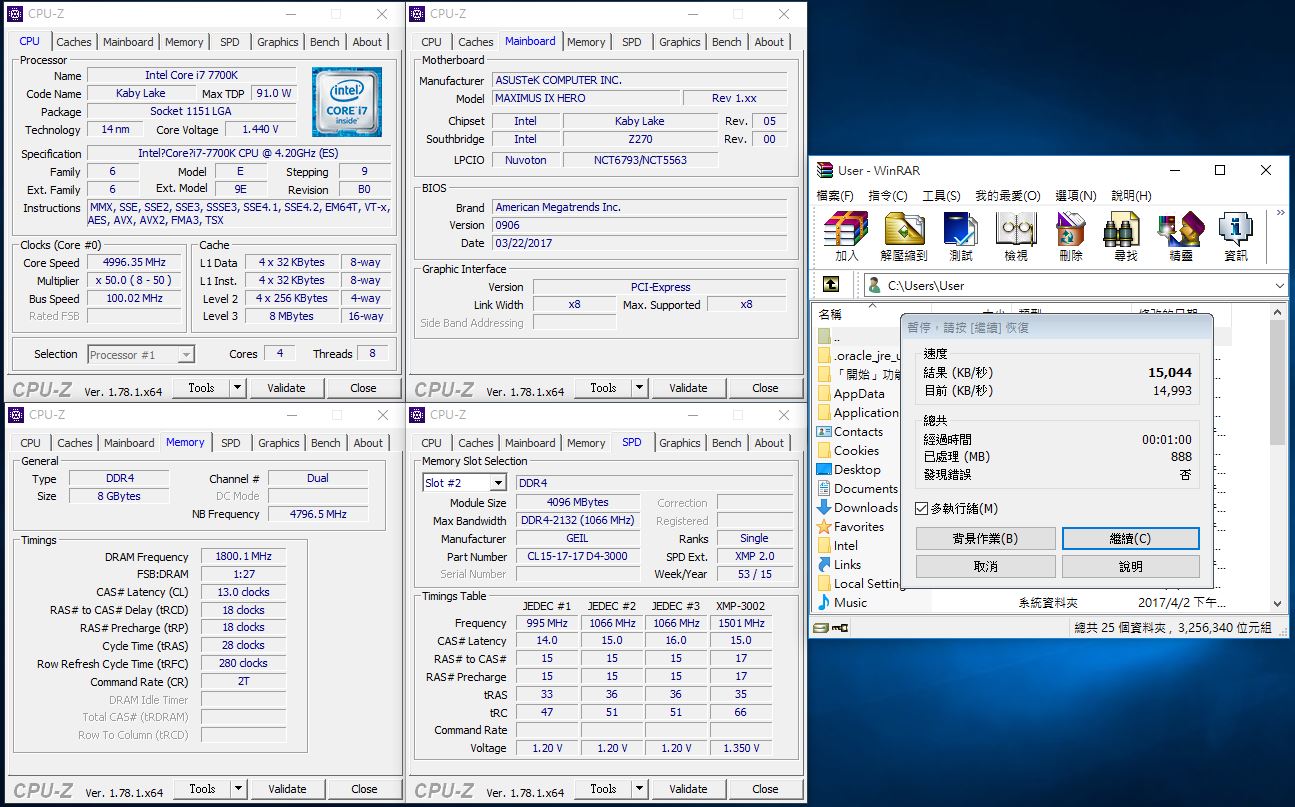Open the Processor #1 selection dropdown
The image size is (1295, 807).
[x=186, y=354]
